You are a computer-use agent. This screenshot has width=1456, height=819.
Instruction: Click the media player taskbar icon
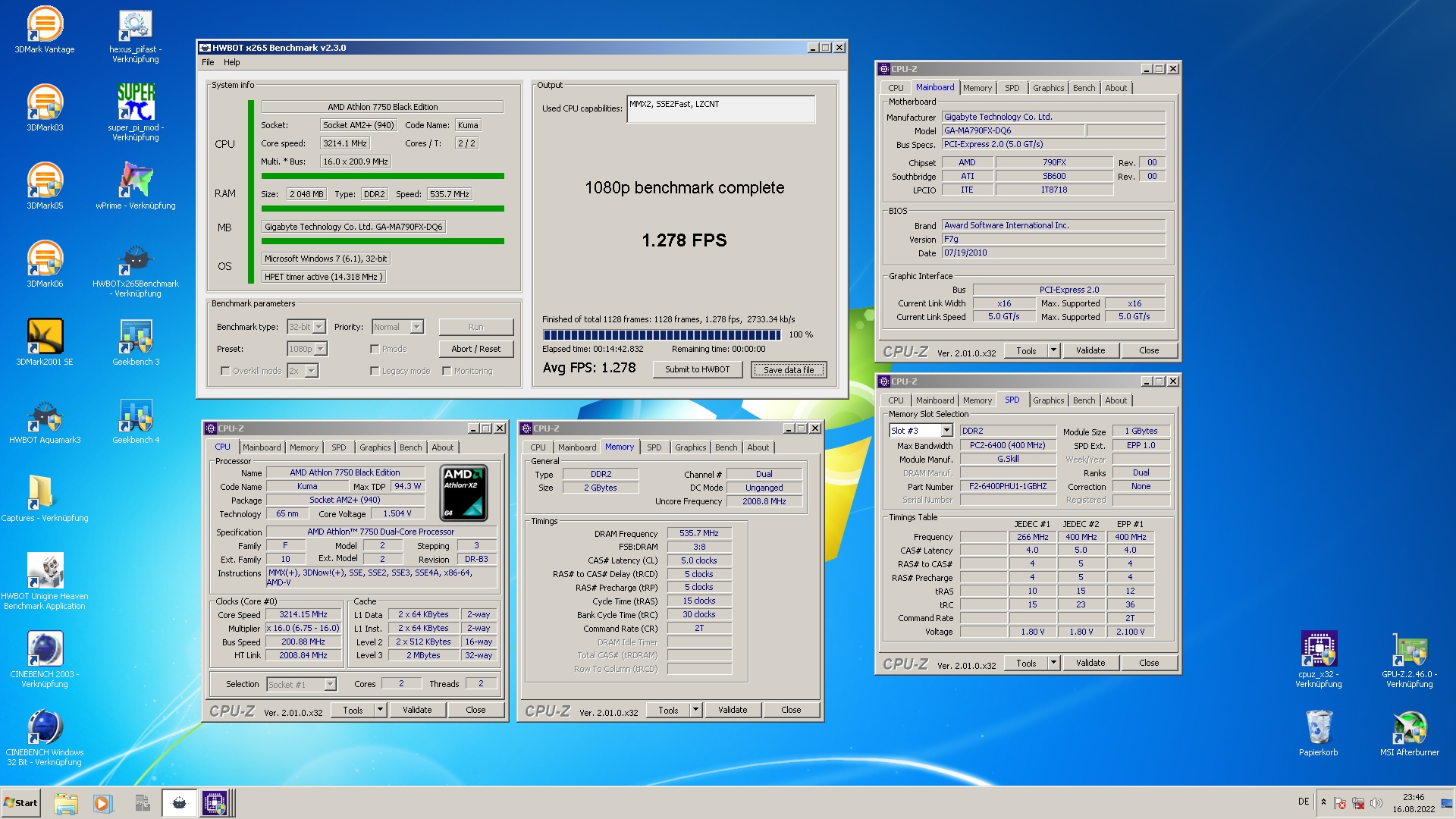pos(102,803)
